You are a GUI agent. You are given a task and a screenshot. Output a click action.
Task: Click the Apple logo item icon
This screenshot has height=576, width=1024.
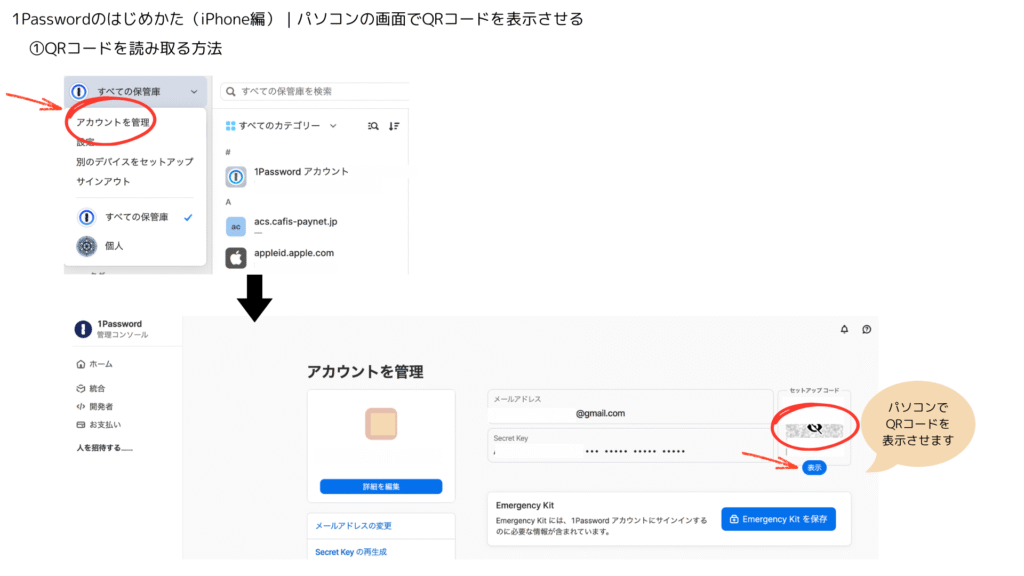click(236, 257)
